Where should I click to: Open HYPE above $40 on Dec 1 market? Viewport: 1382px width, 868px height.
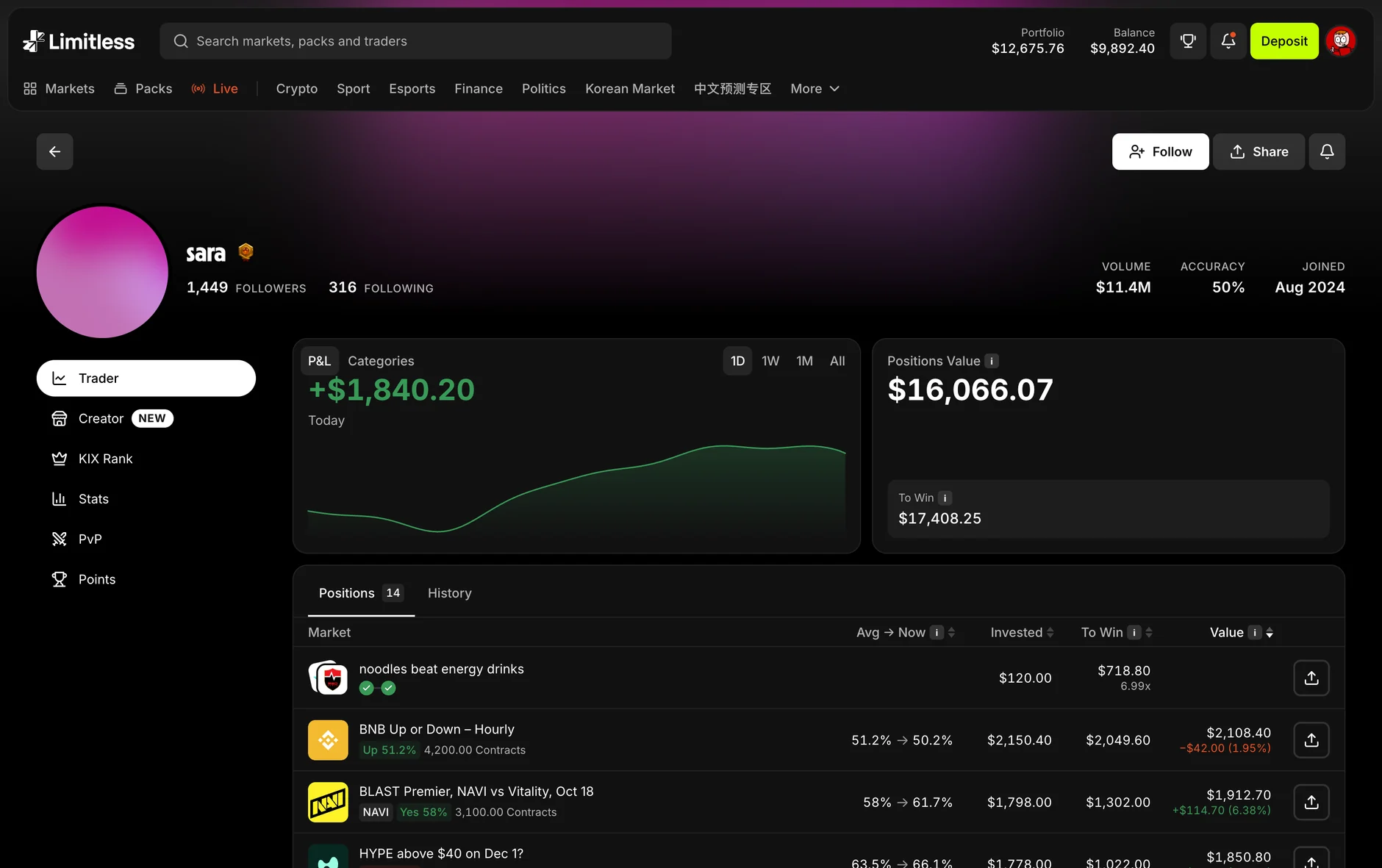click(441, 853)
